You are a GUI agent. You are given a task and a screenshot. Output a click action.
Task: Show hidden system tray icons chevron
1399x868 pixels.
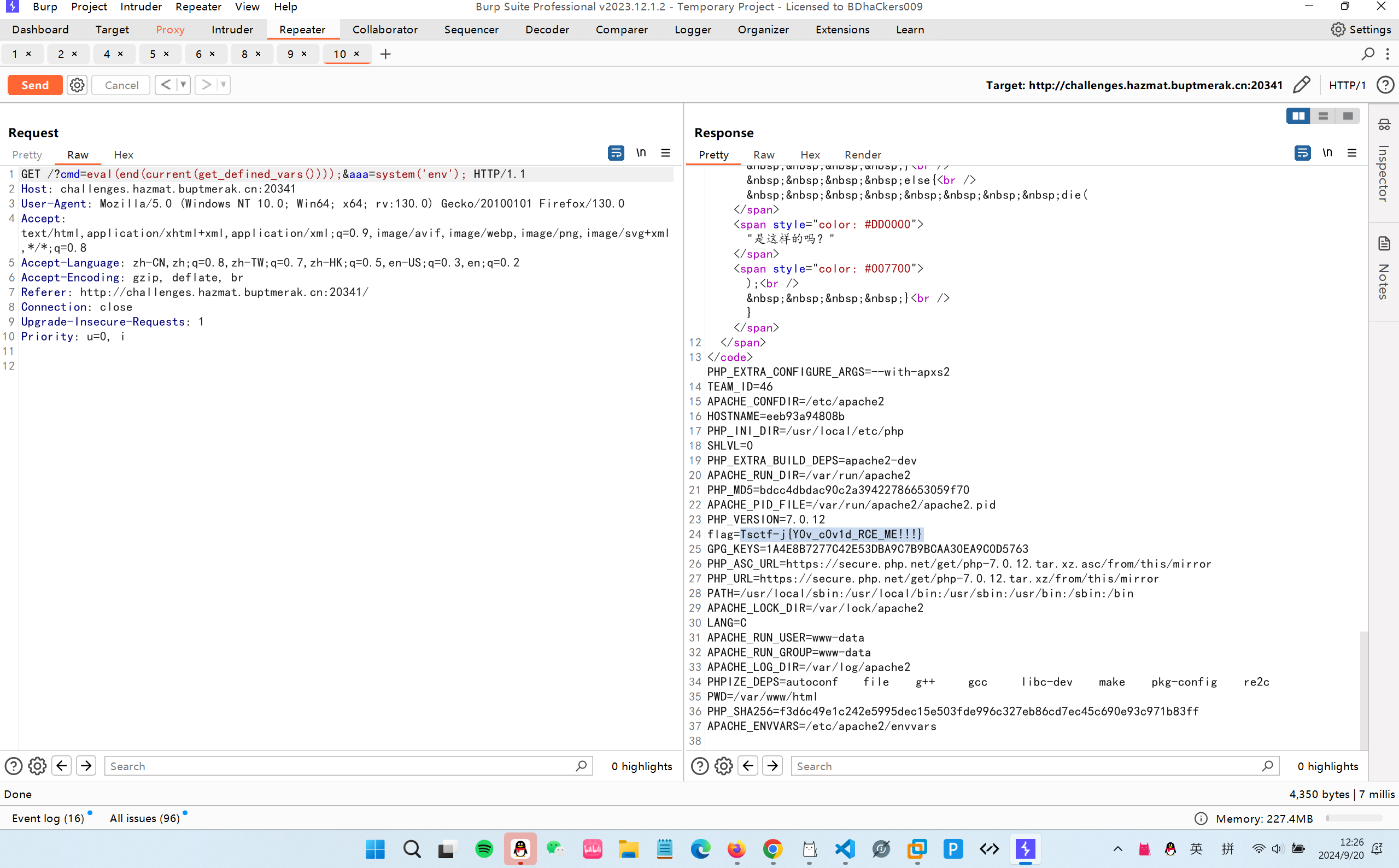1117,849
